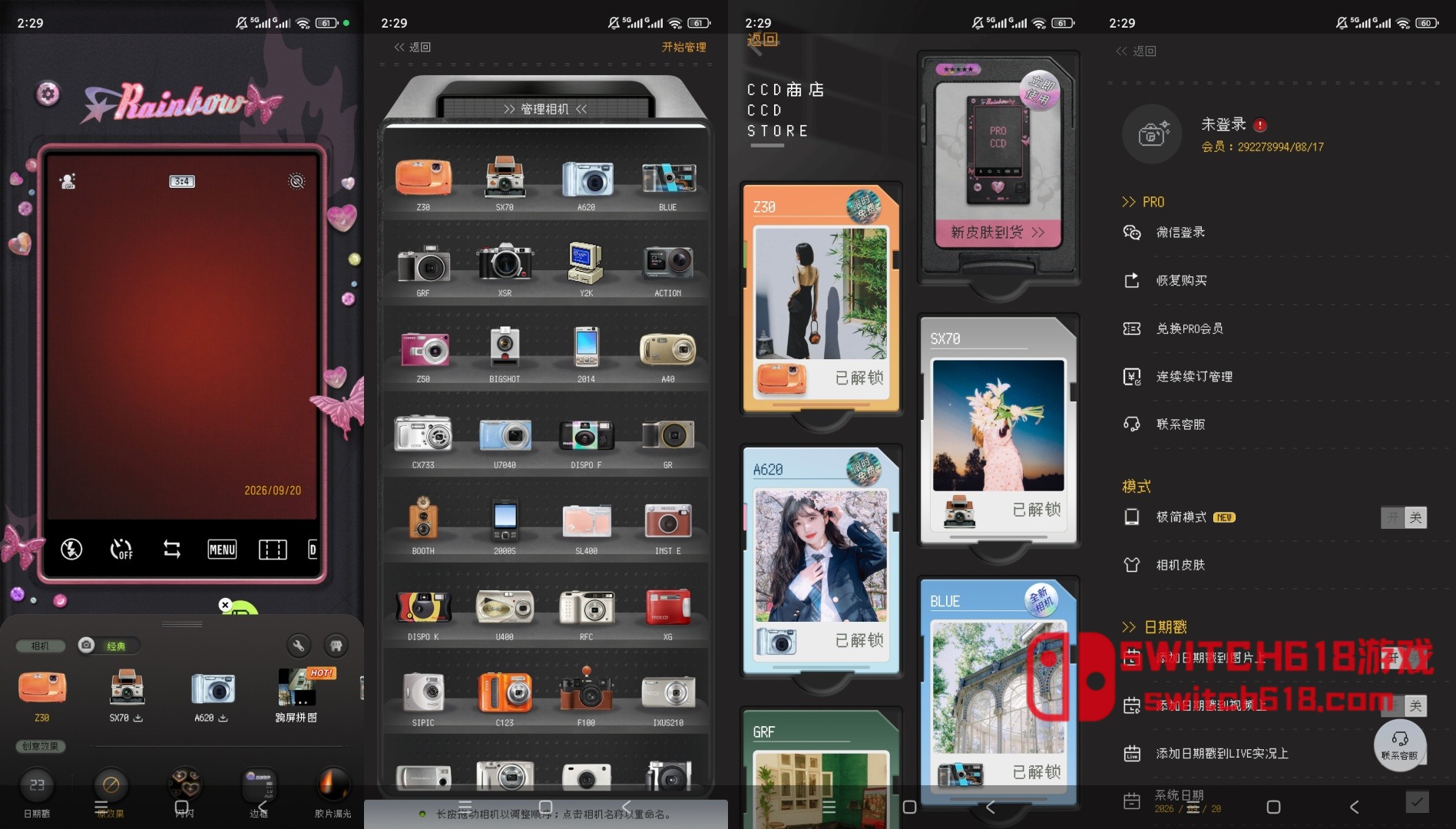The height and width of the screenshot is (829, 1456).
Task: Toggle 添加日期戳到视频上 switch
Action: click(x=1404, y=705)
